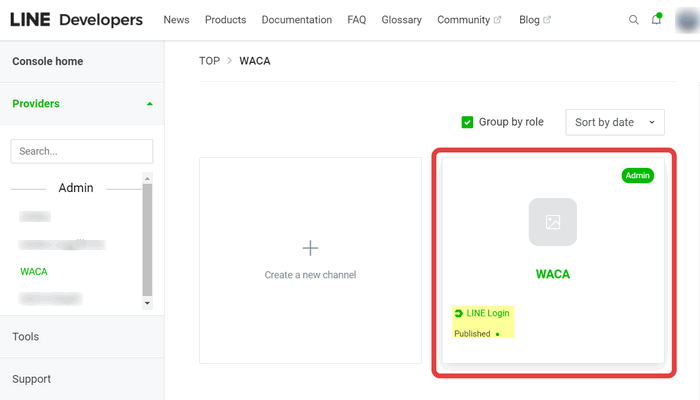Open Support in the sidebar
700x400 pixels.
31,379
